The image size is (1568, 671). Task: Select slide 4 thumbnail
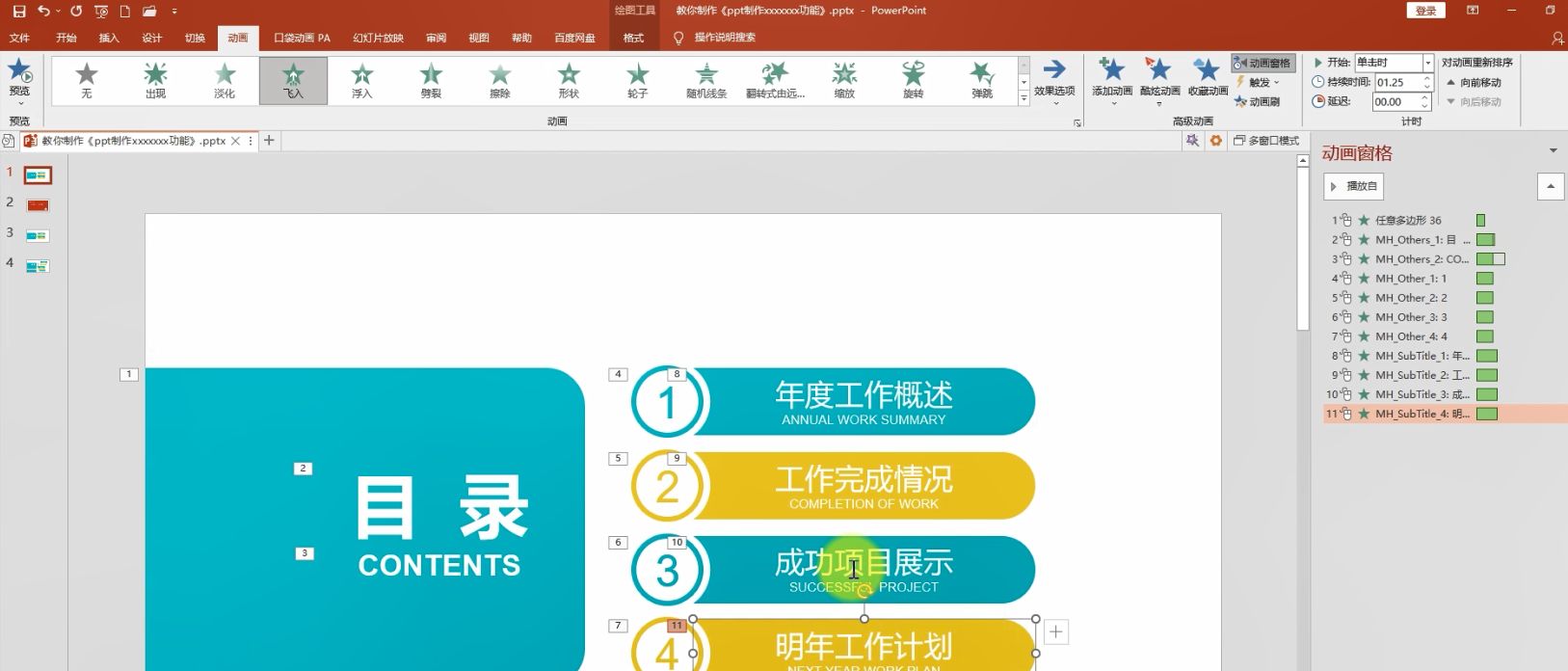click(x=38, y=266)
